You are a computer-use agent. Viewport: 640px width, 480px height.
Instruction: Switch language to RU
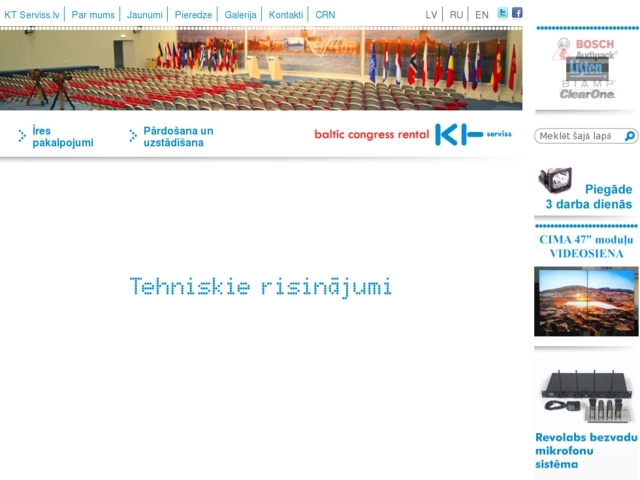[456, 15]
